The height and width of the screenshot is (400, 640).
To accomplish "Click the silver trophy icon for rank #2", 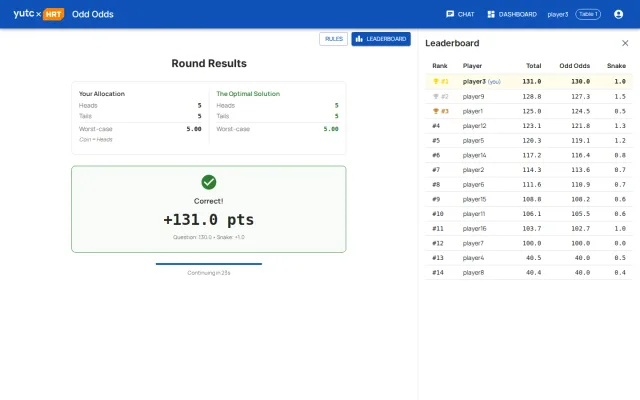I will point(436,97).
